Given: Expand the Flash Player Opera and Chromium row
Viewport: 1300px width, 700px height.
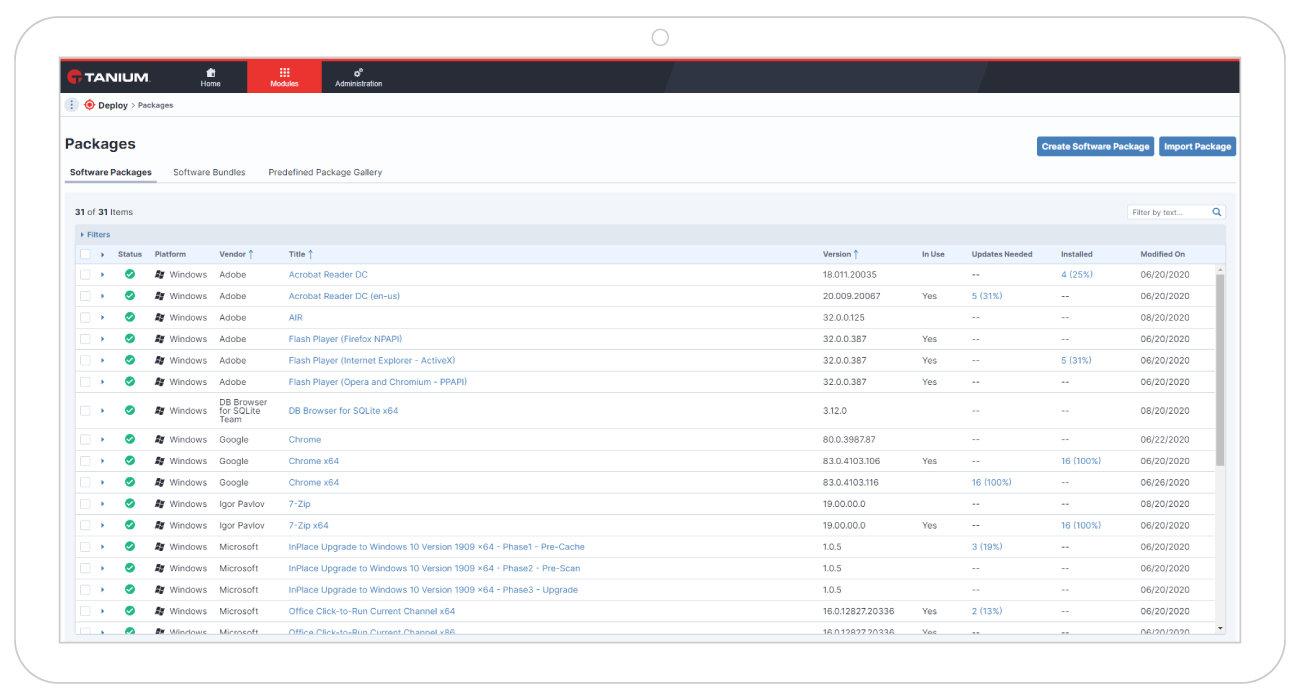Looking at the screenshot, I should pyautogui.click(x=103, y=382).
